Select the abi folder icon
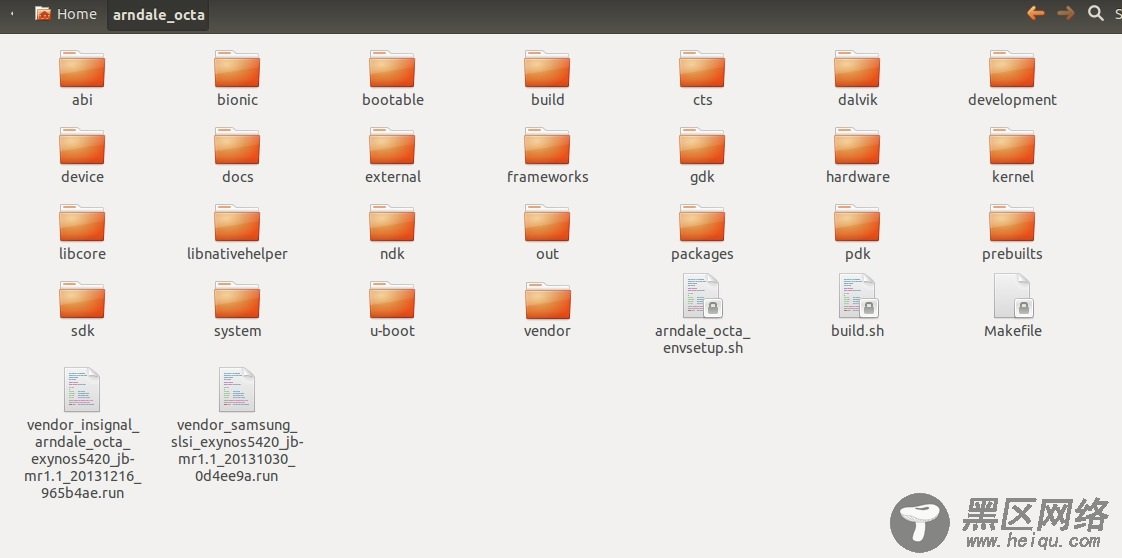The image size is (1122, 558). [x=82, y=69]
